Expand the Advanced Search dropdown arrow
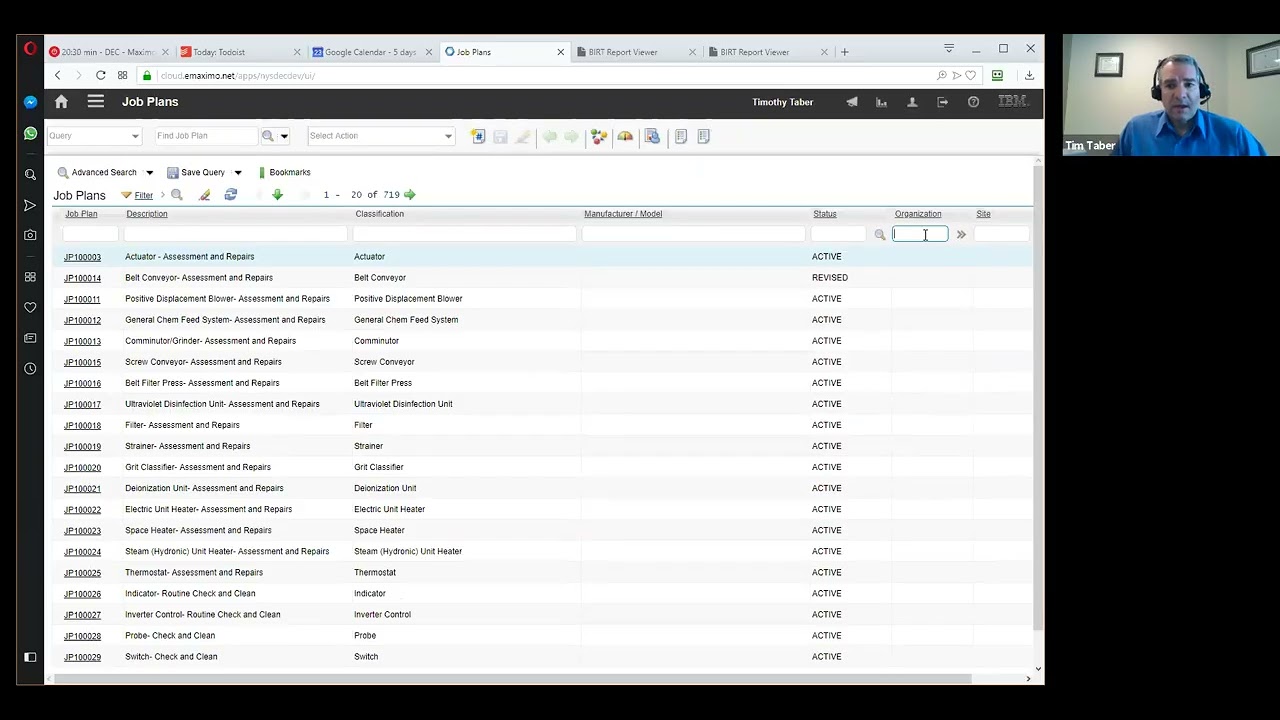 pos(149,173)
